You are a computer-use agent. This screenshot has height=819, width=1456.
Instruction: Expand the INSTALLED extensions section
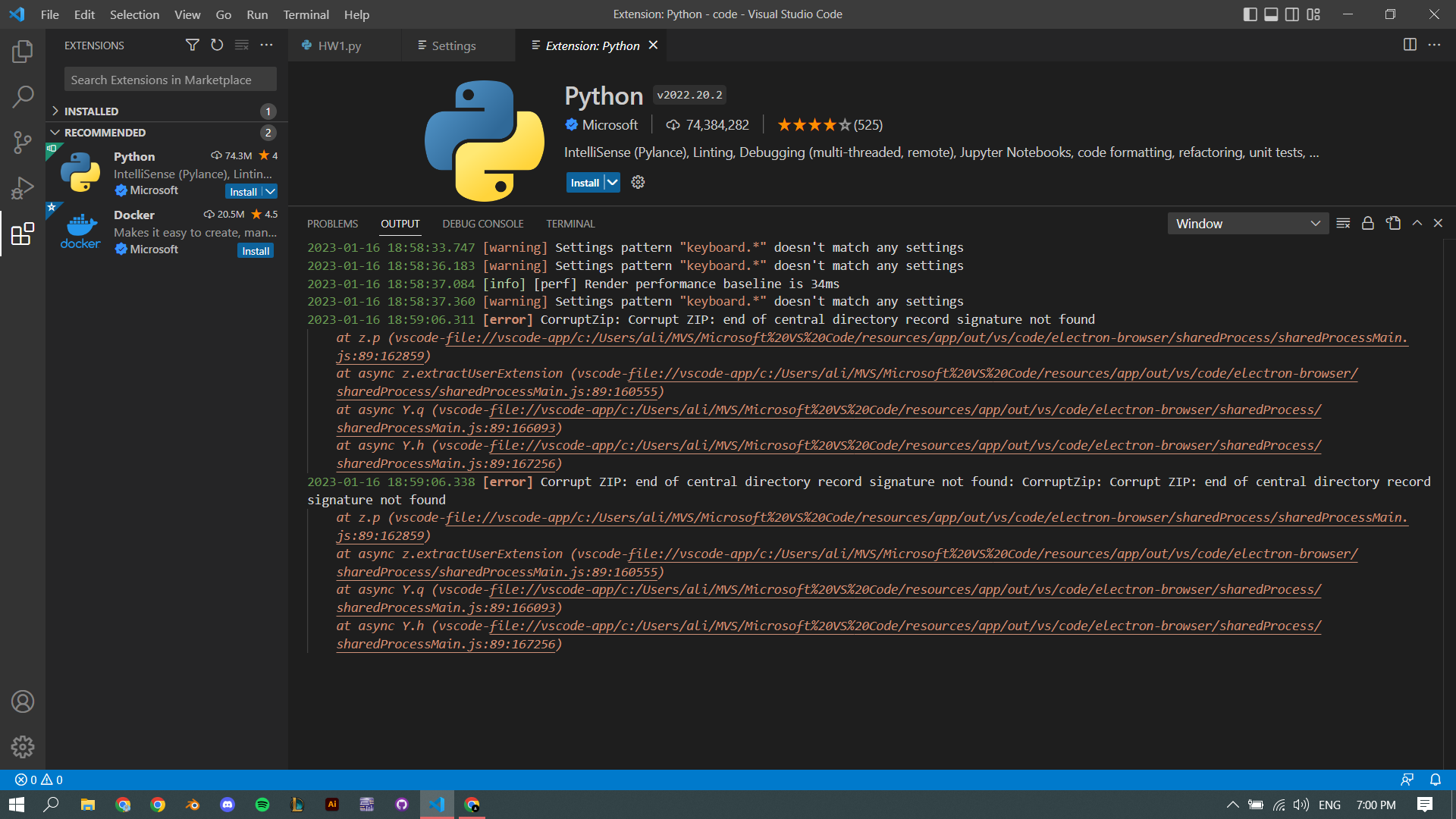[91, 111]
